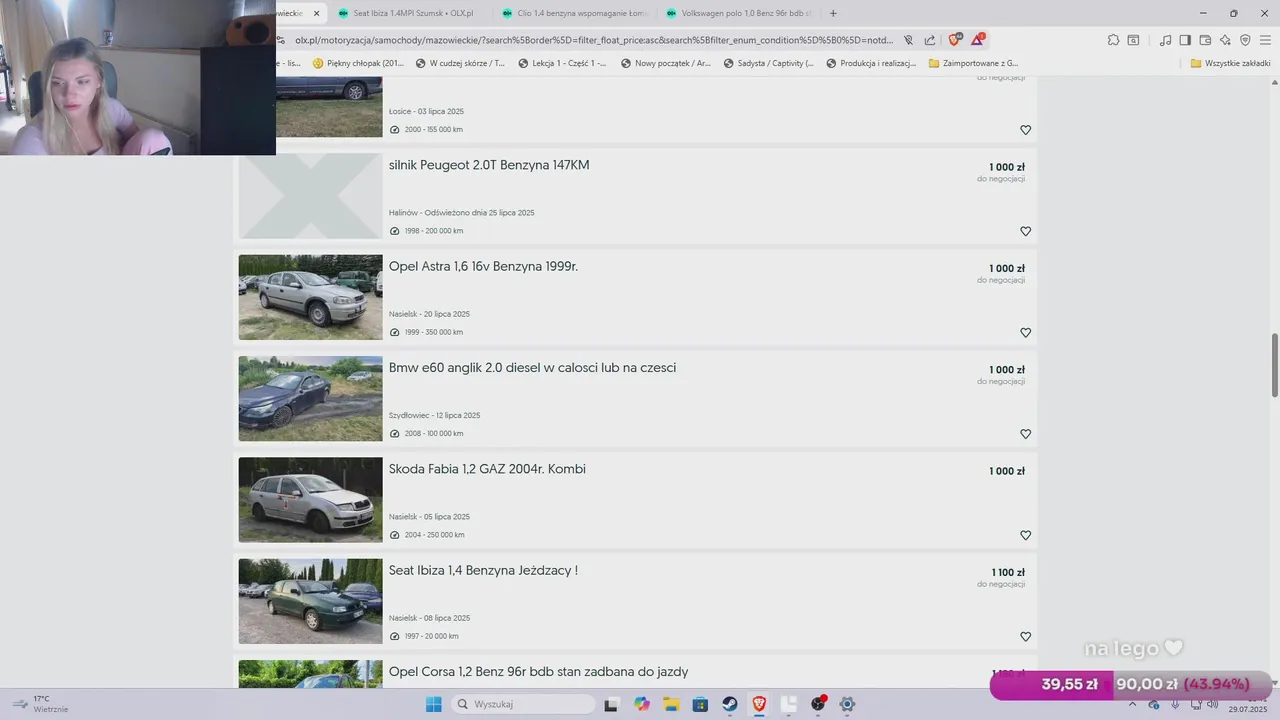Viewport: 1280px width, 720px height.
Task: Click the Peugeot engine placeholder thumbnail
Action: (x=310, y=196)
